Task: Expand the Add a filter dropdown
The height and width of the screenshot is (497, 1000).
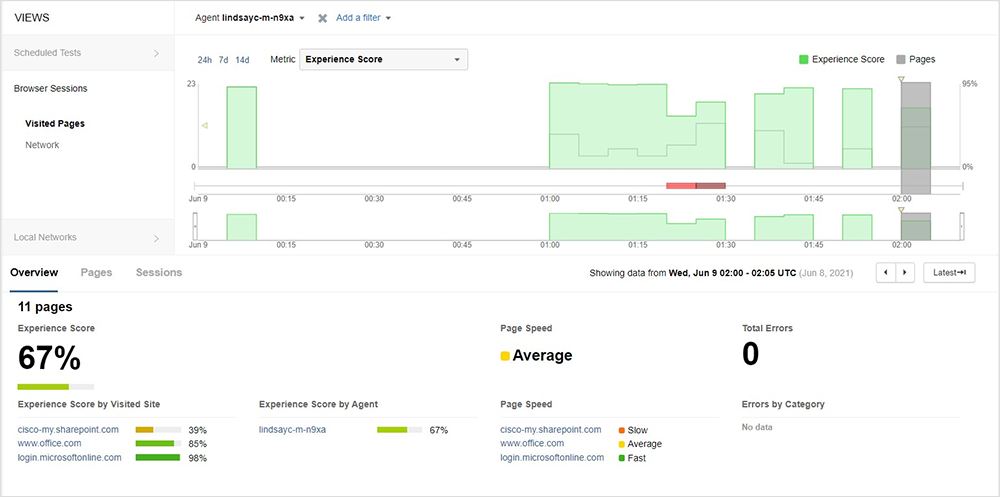Action: tap(363, 18)
